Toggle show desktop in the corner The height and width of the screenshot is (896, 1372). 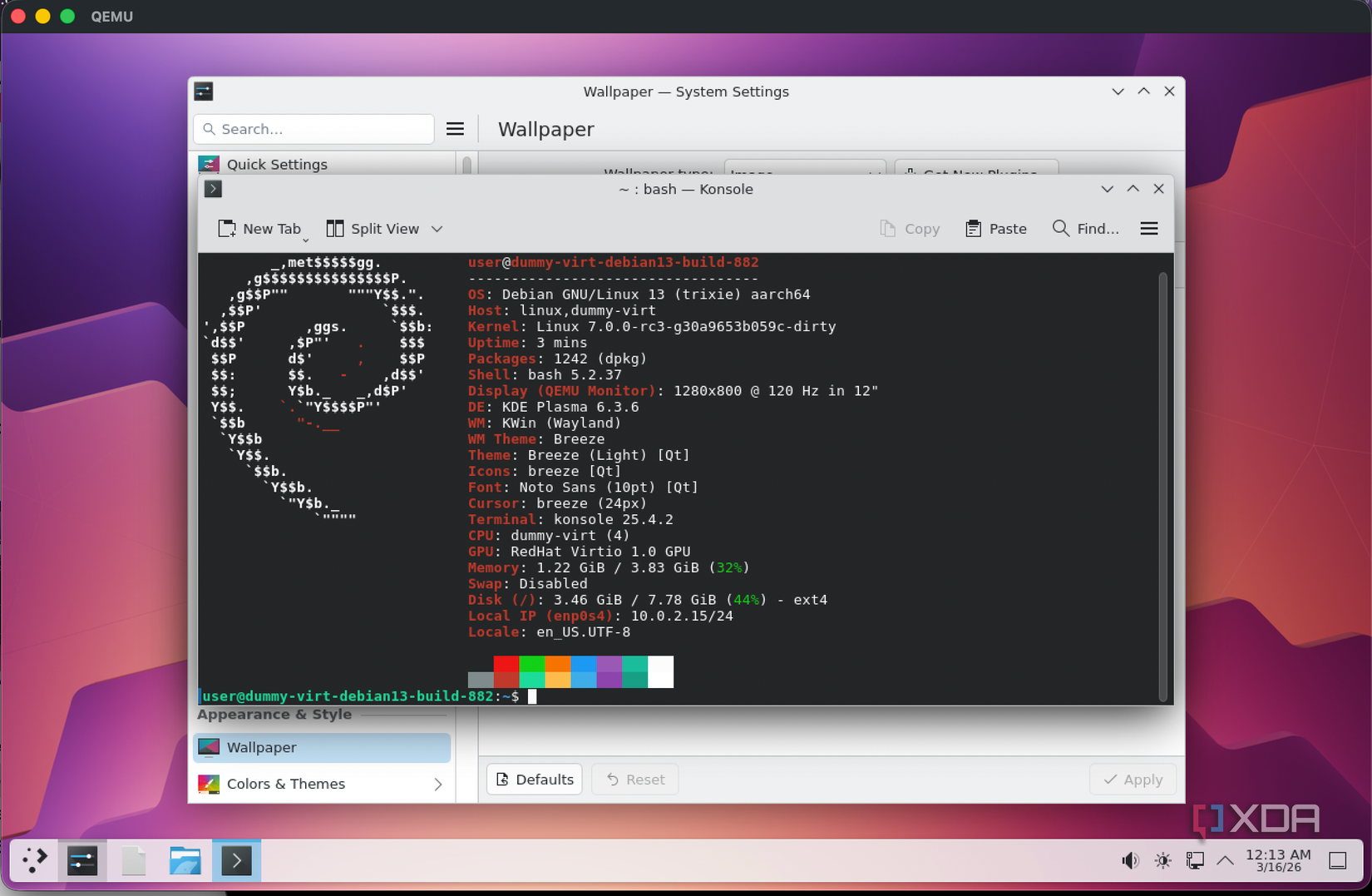coord(1336,860)
